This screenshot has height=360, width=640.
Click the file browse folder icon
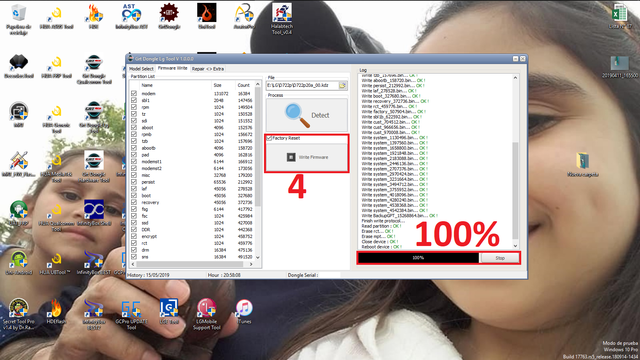point(342,85)
